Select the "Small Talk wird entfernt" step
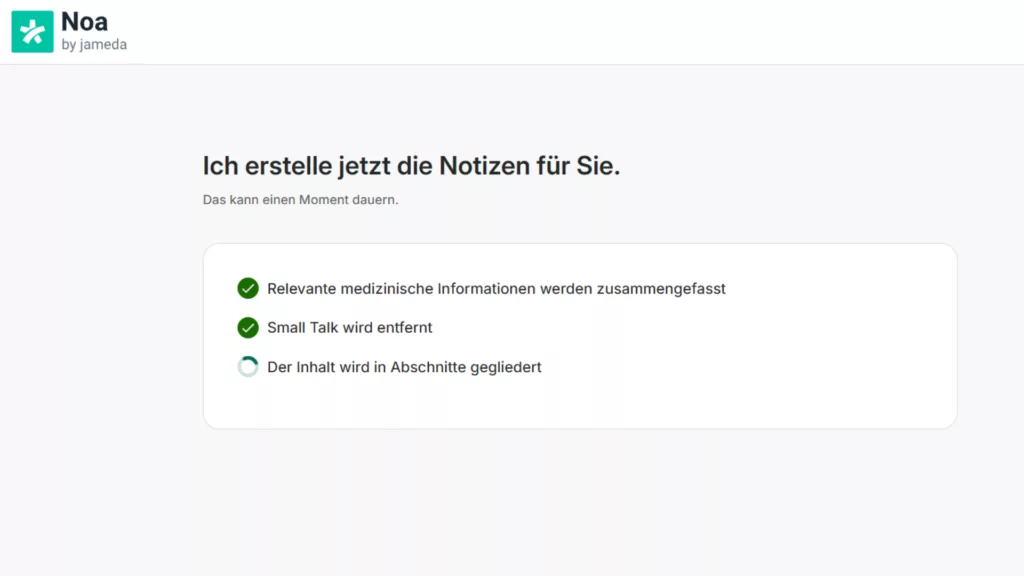Screen dimensions: 1024x576 [349, 328]
